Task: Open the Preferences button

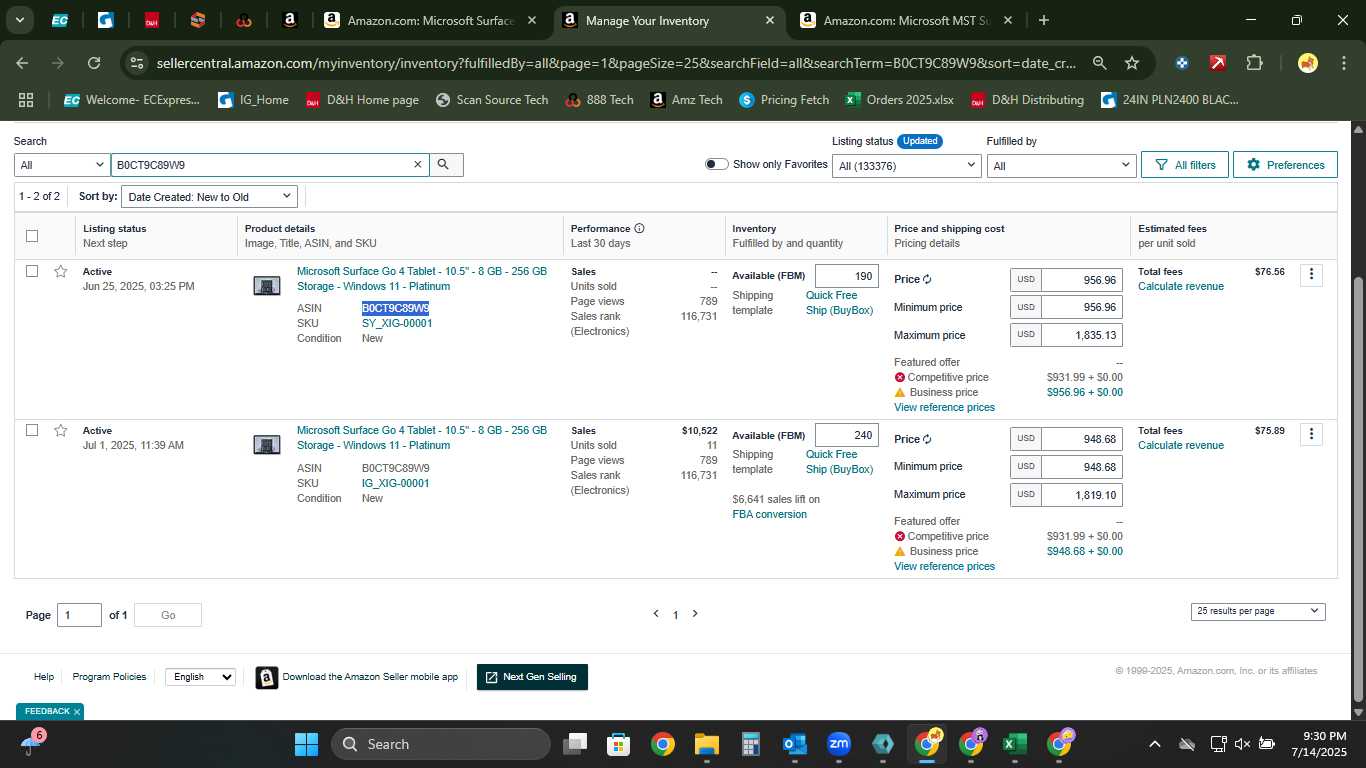Action: [1285, 165]
